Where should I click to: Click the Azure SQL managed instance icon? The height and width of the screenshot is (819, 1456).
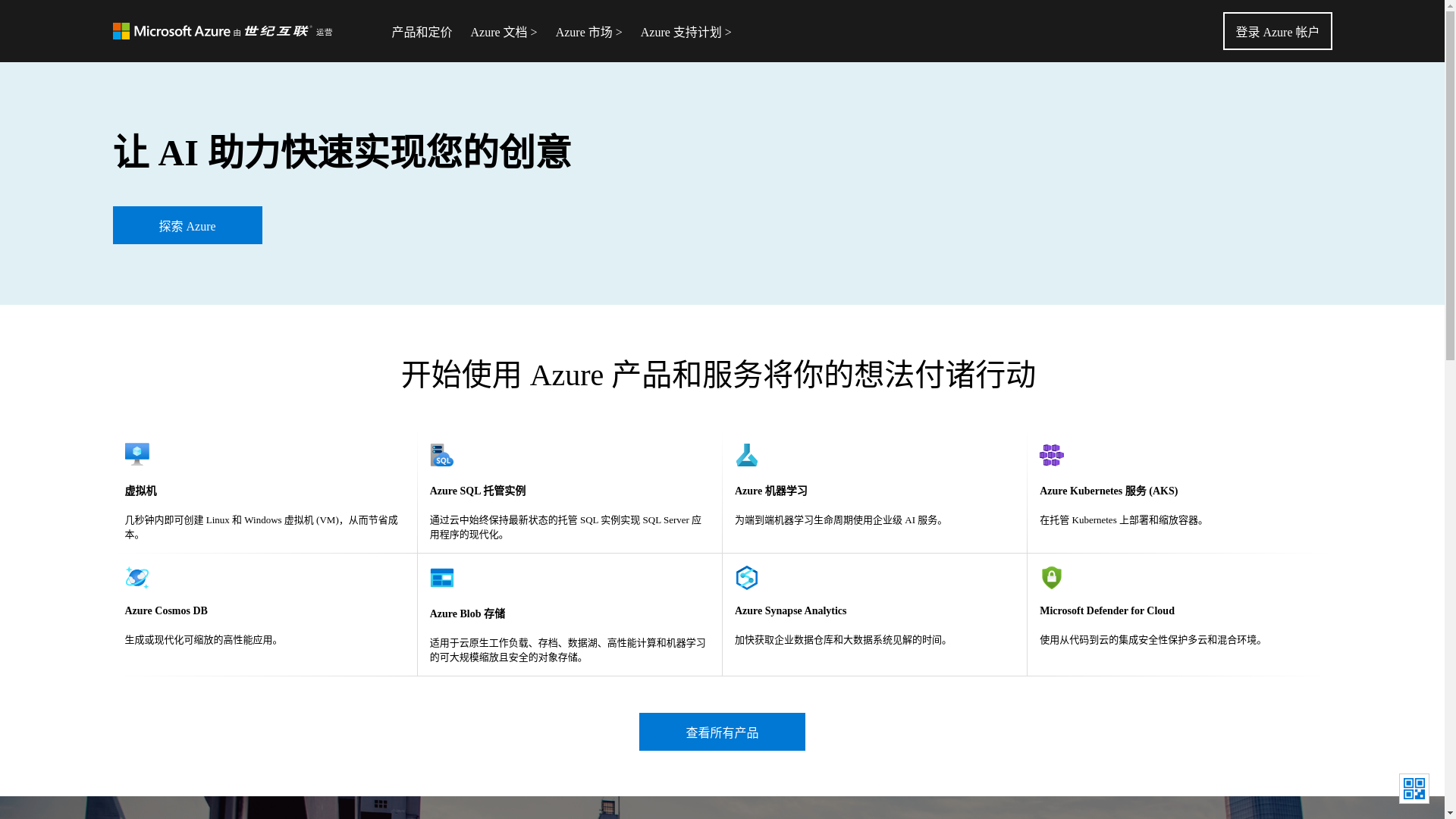(442, 455)
